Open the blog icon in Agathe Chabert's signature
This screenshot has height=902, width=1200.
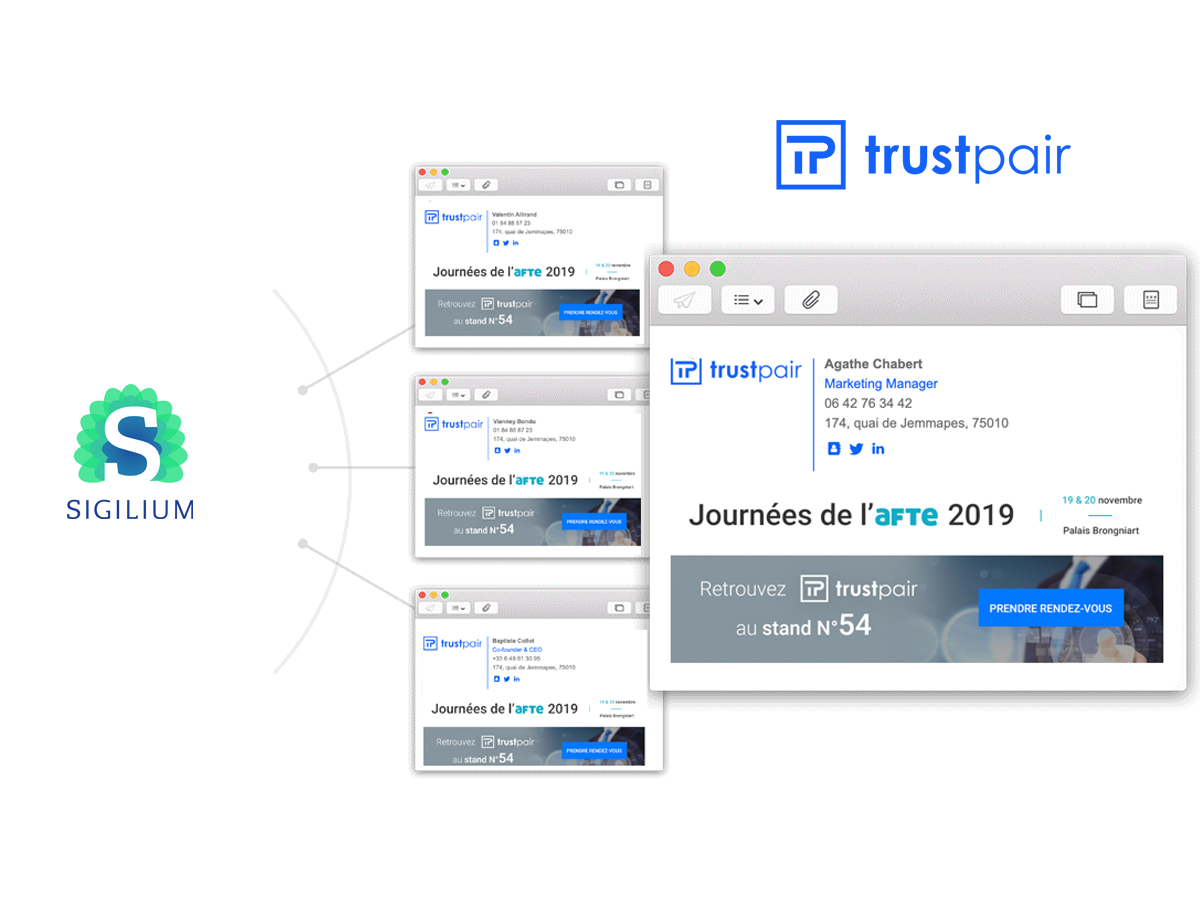click(834, 449)
